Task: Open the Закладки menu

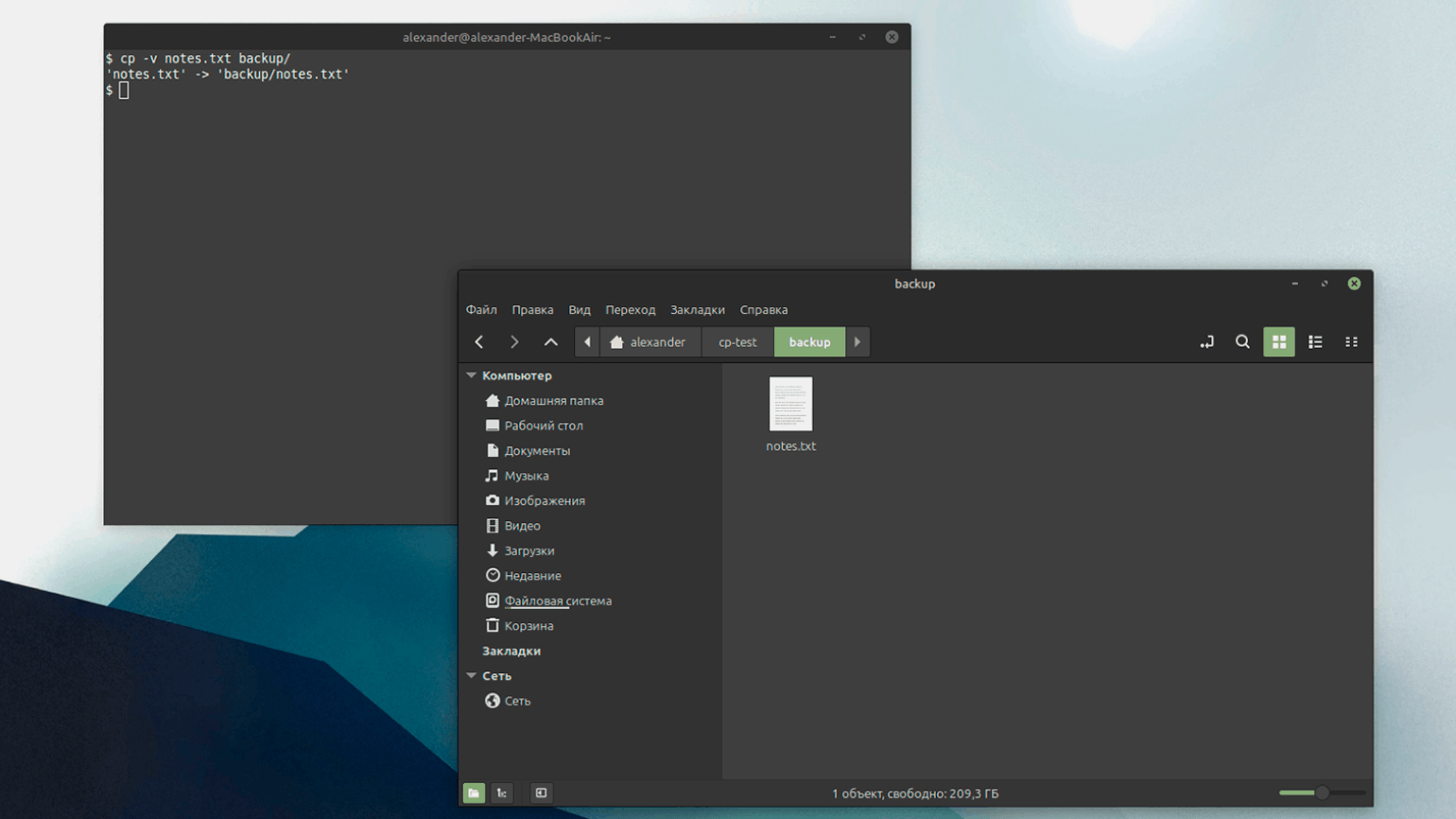Action: click(697, 310)
